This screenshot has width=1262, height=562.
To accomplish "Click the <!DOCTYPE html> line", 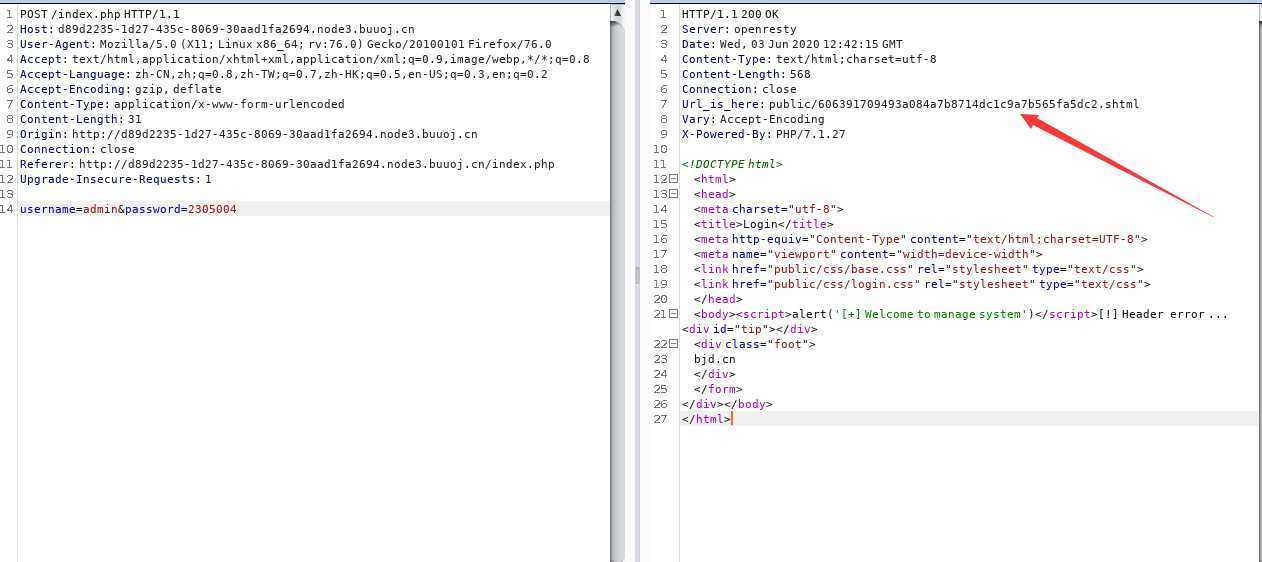I will tap(732, 164).
